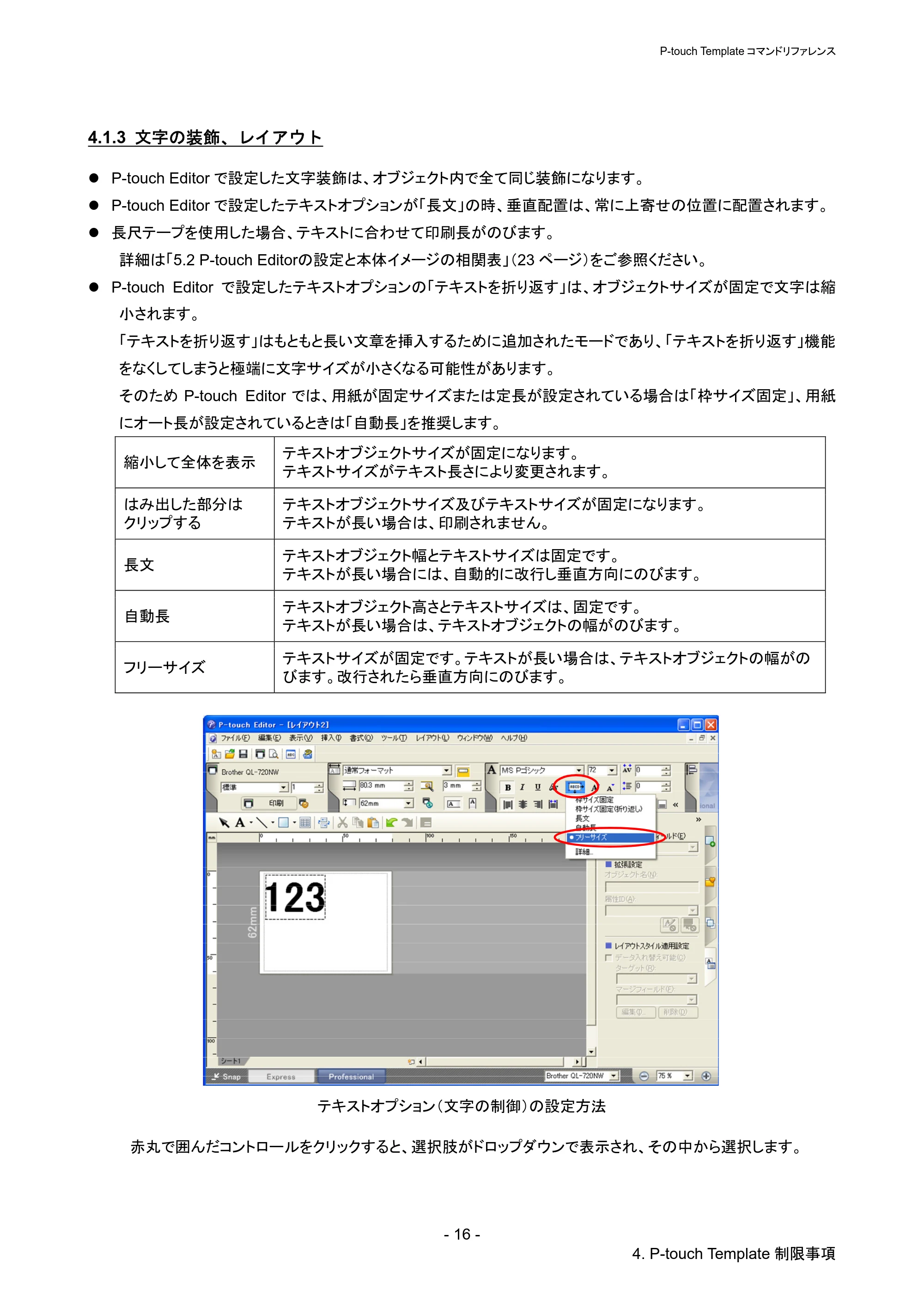
Task: Click the zoom in plus icon
Action: point(706,1076)
